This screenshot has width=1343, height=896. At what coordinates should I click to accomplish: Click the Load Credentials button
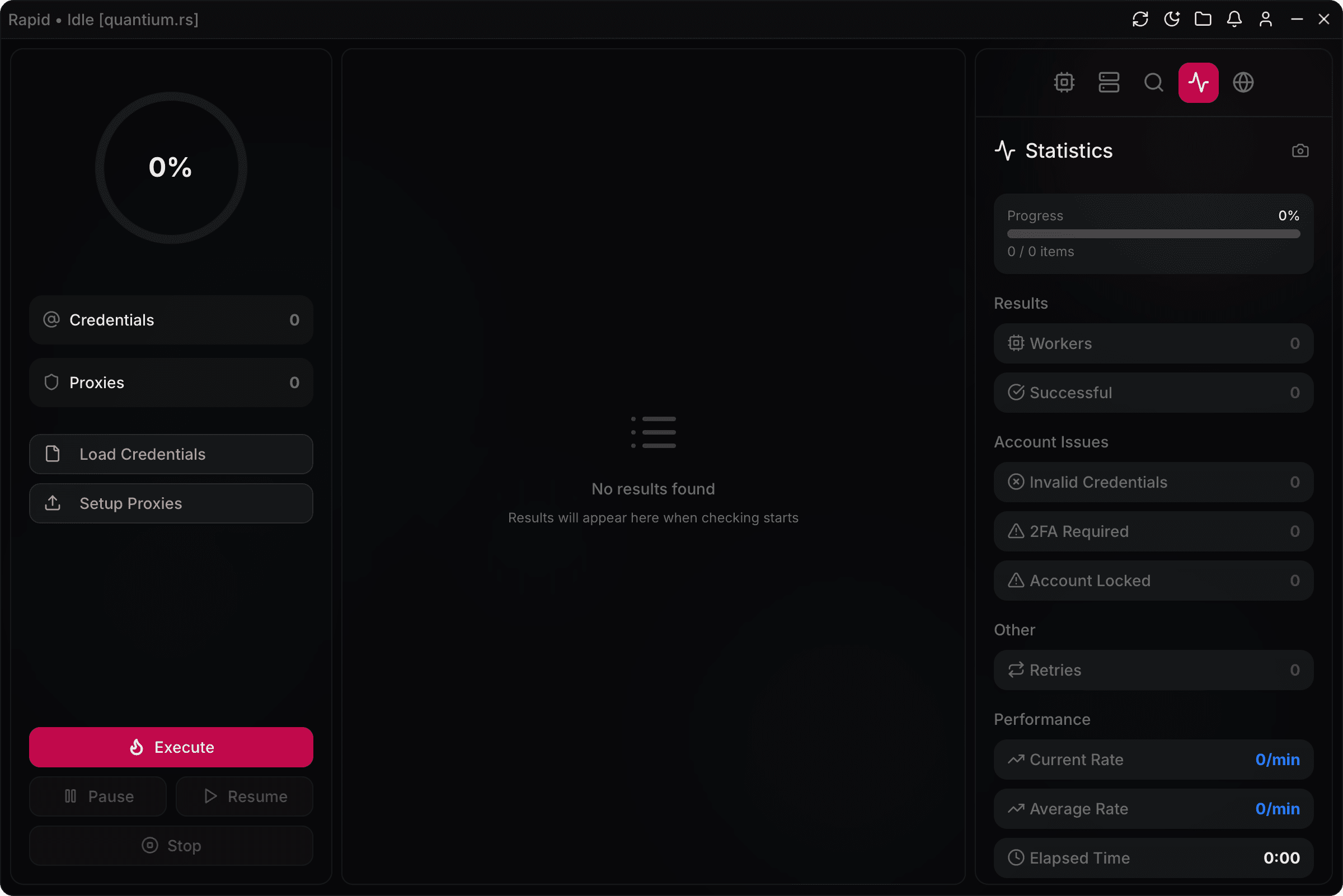click(171, 454)
